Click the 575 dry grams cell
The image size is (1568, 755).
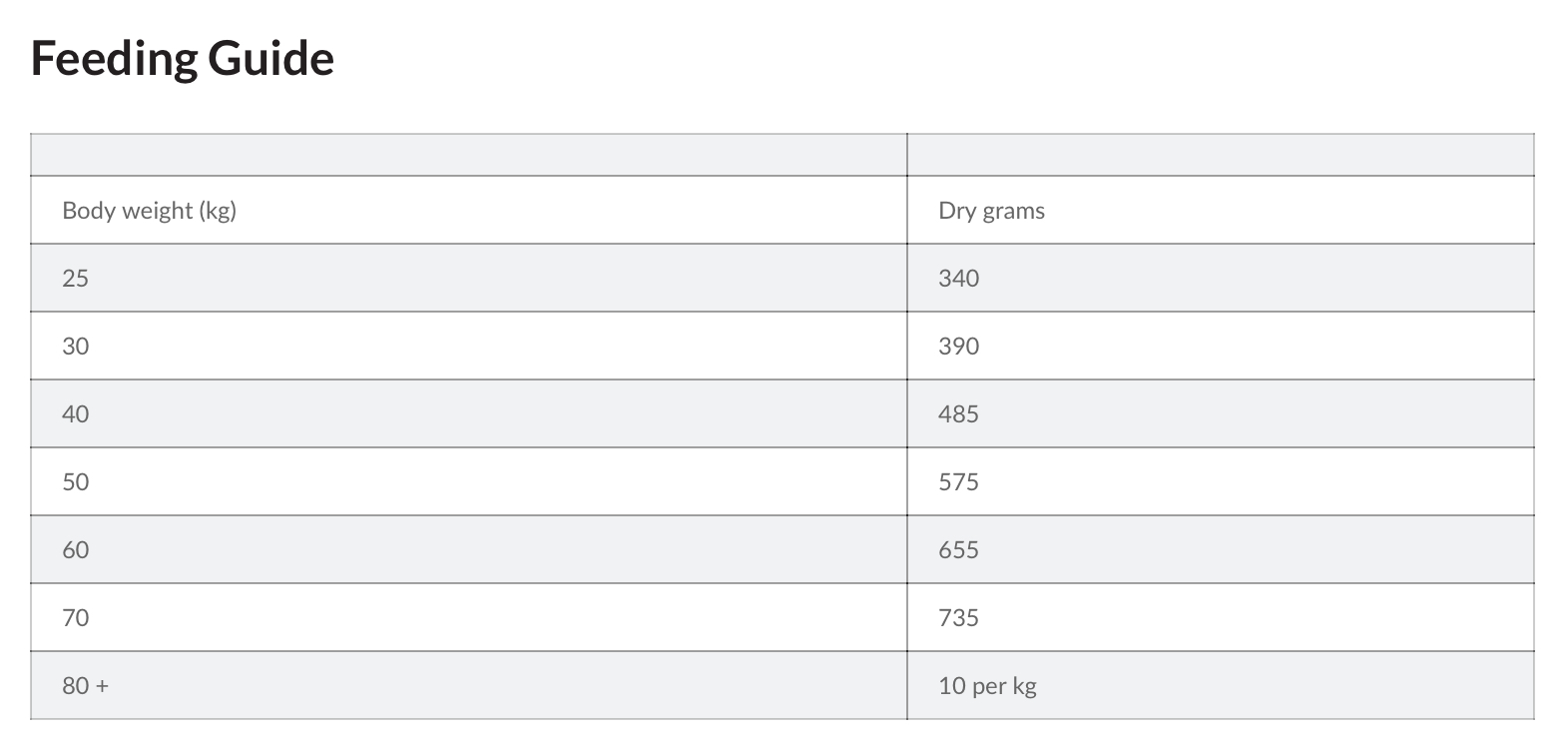click(x=958, y=482)
